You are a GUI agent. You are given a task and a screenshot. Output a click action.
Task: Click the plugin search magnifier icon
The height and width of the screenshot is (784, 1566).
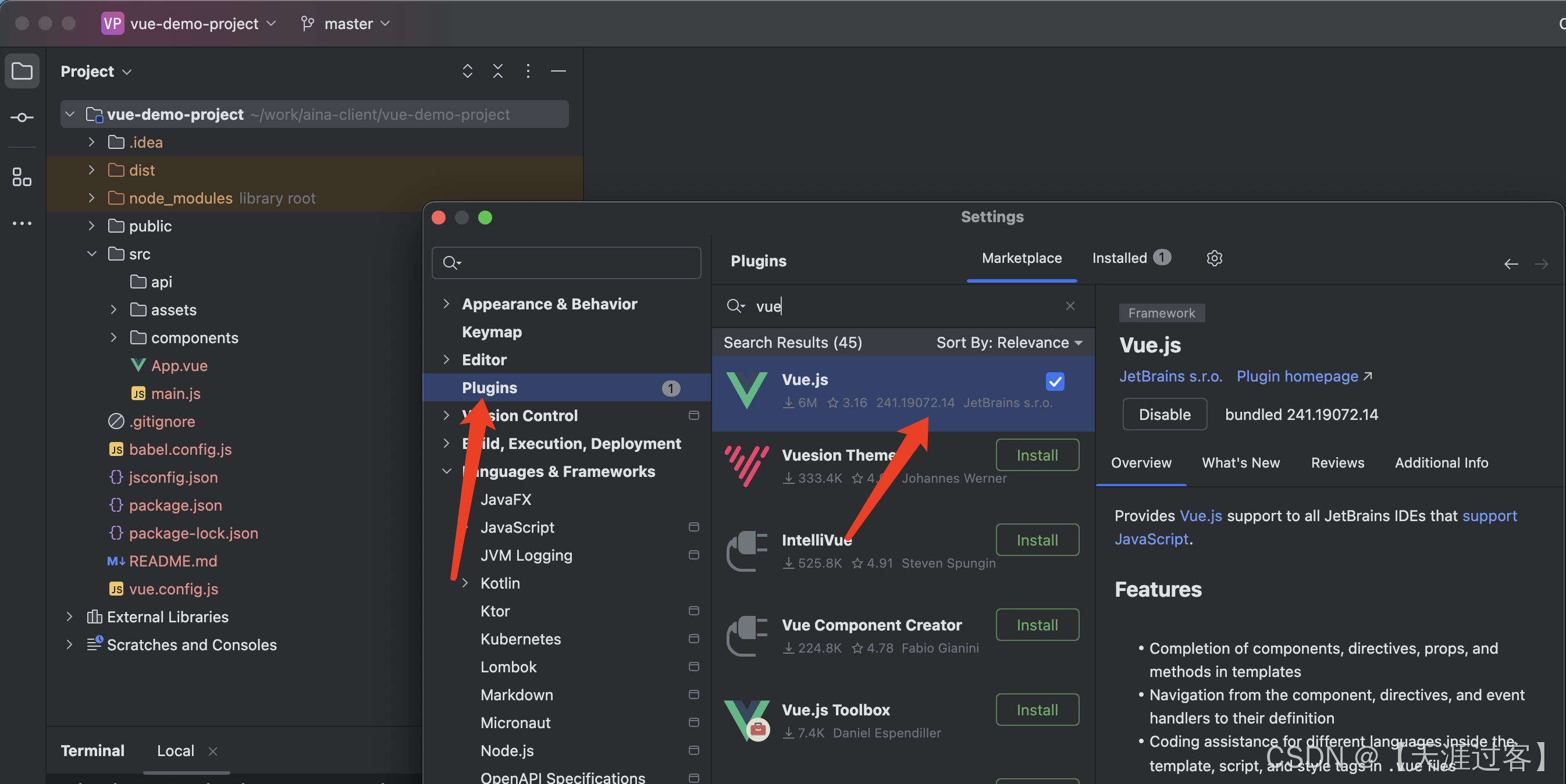(735, 306)
